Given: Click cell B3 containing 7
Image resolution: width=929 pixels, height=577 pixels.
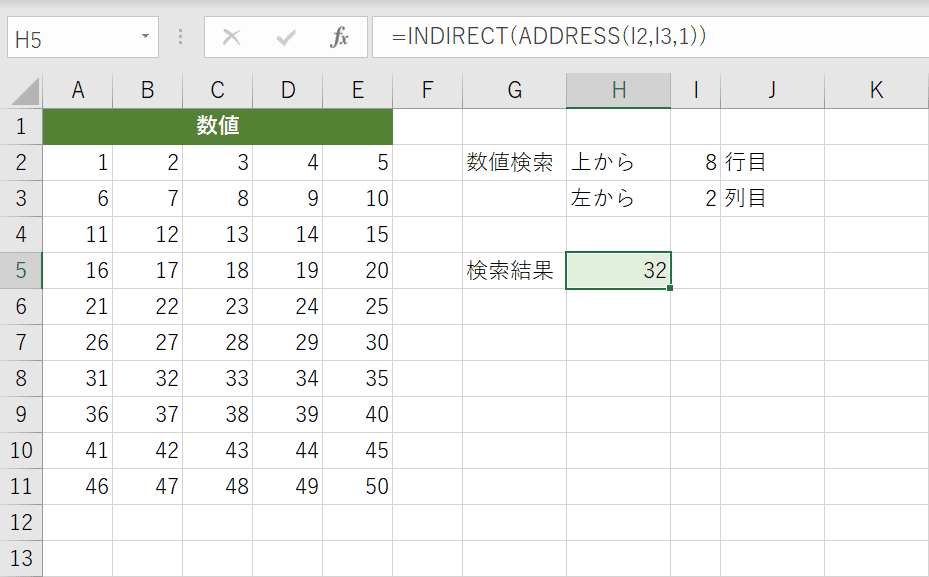Looking at the screenshot, I should (148, 198).
